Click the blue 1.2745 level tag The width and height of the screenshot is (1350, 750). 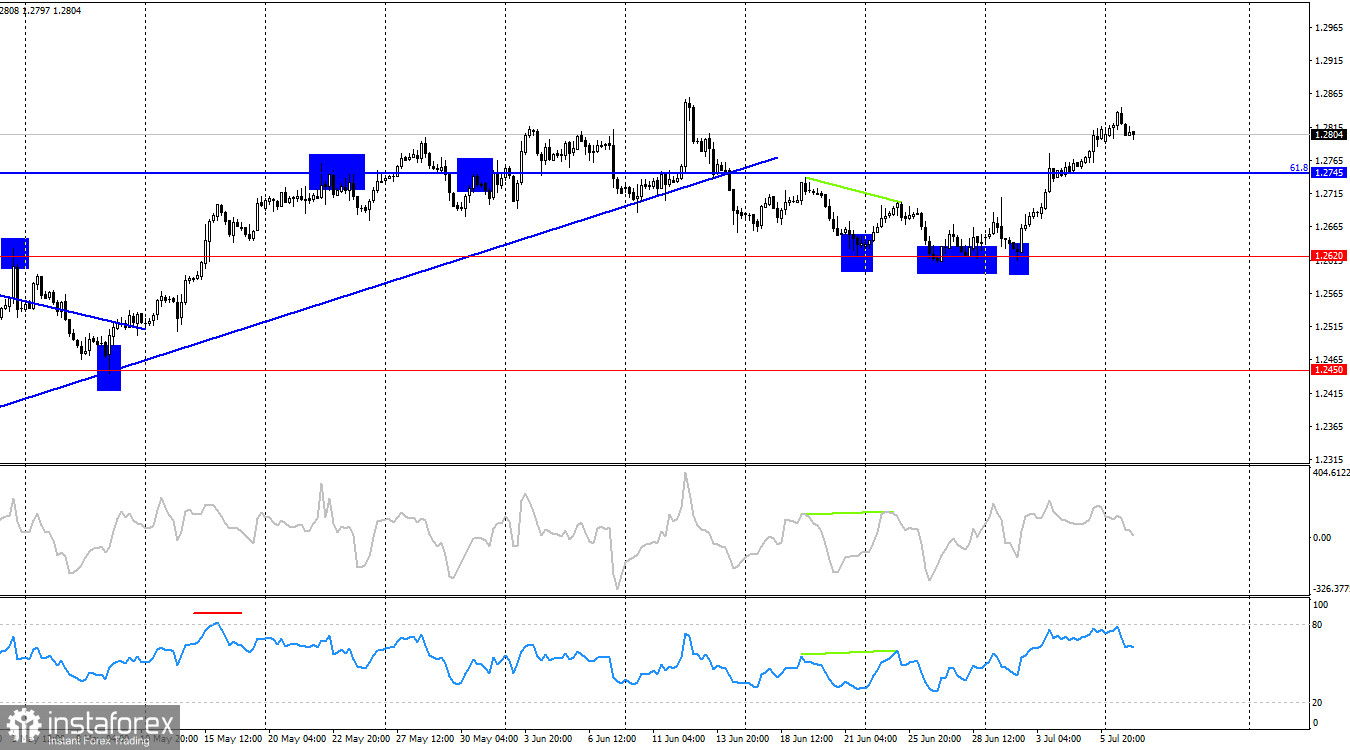coord(1328,173)
